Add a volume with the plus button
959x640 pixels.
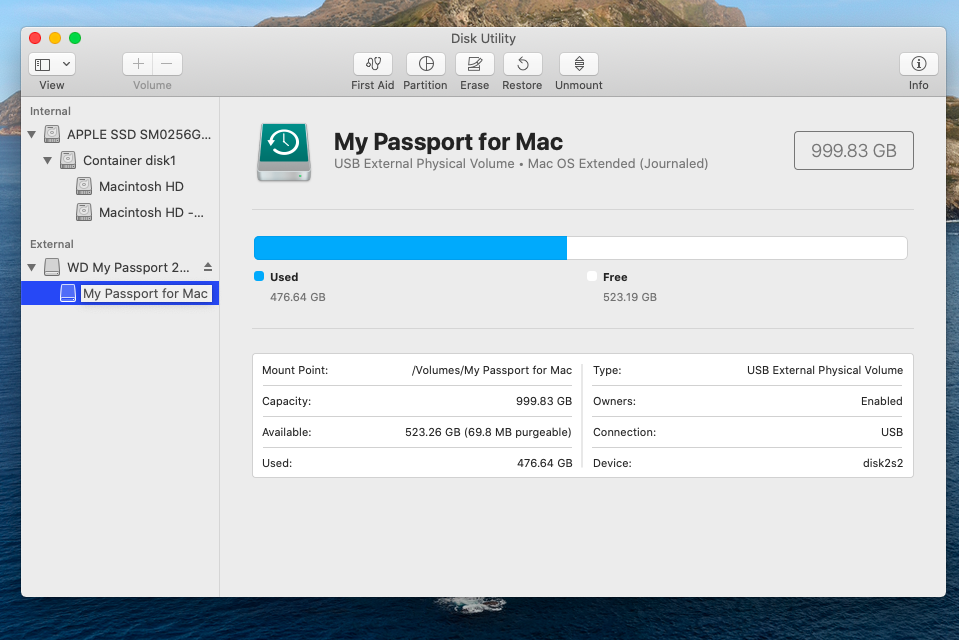tap(138, 64)
